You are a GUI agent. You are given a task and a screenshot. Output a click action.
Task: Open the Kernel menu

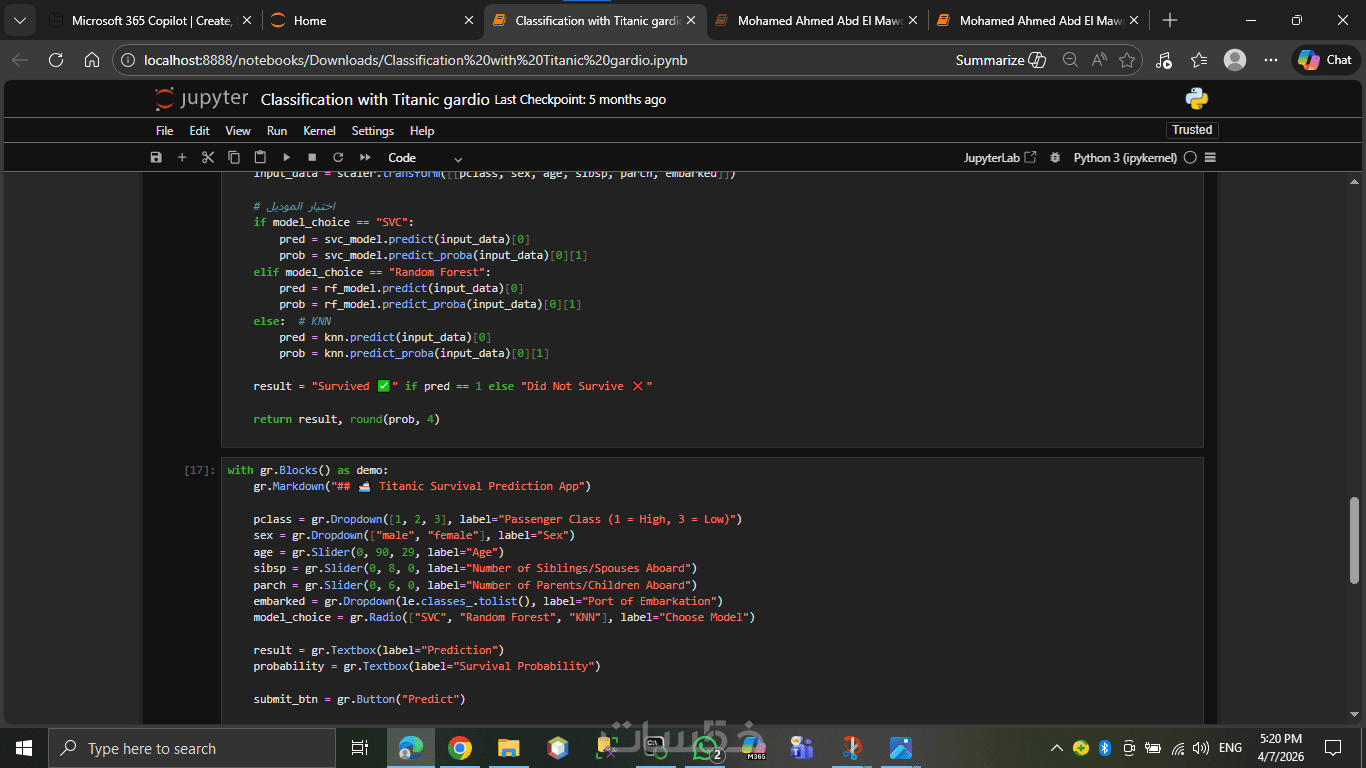coord(319,131)
